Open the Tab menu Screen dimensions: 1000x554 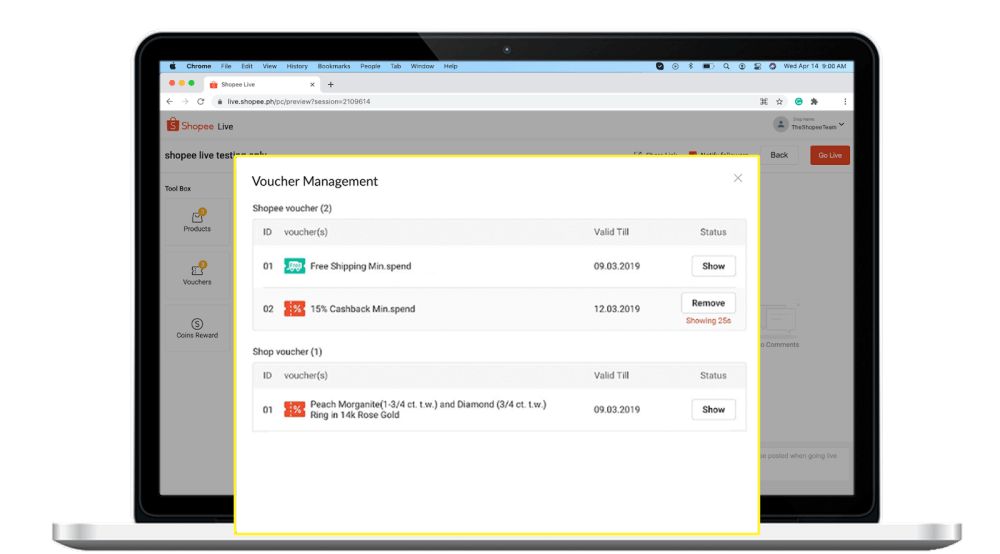point(395,66)
